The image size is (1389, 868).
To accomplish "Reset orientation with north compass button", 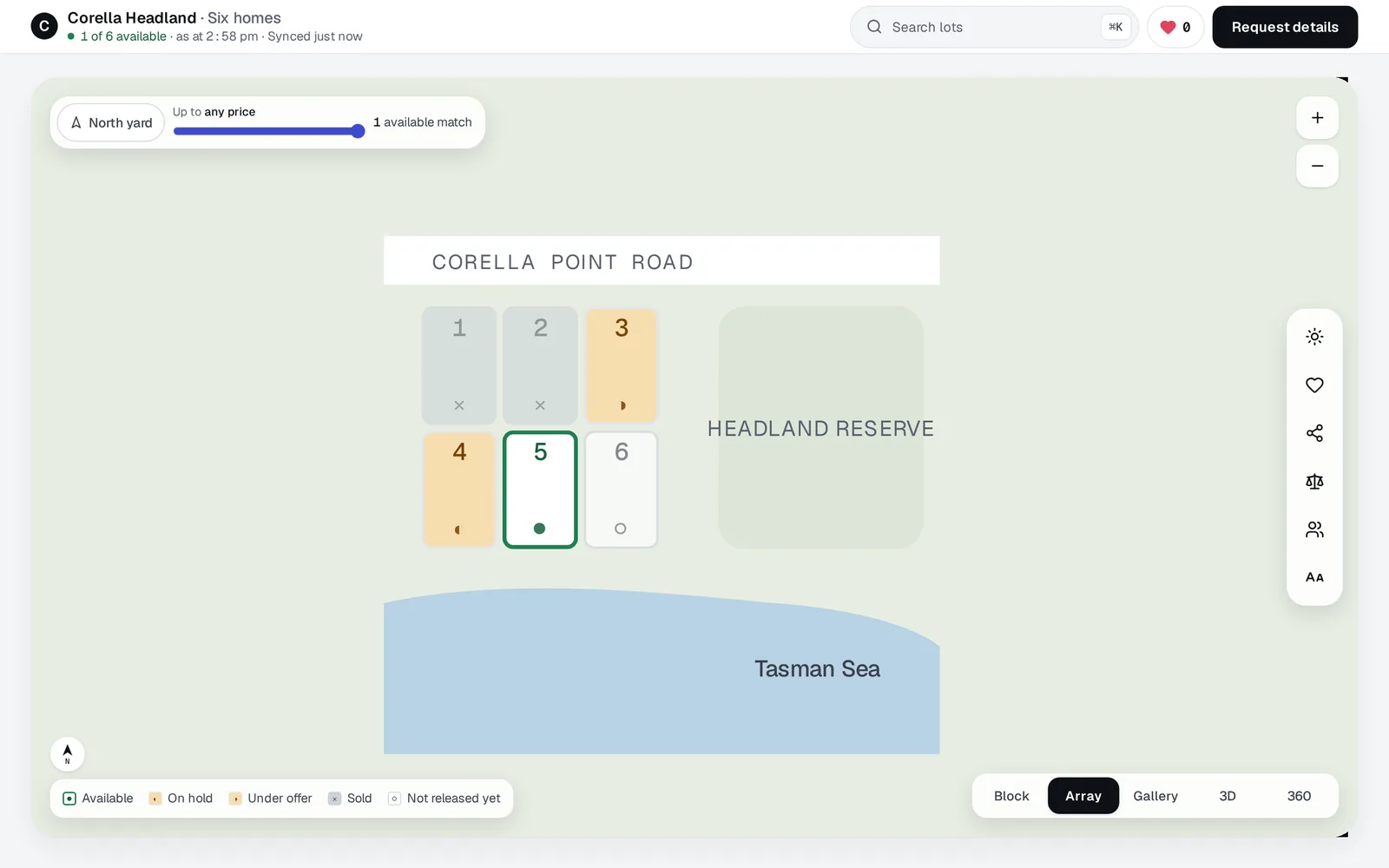I will point(68,754).
